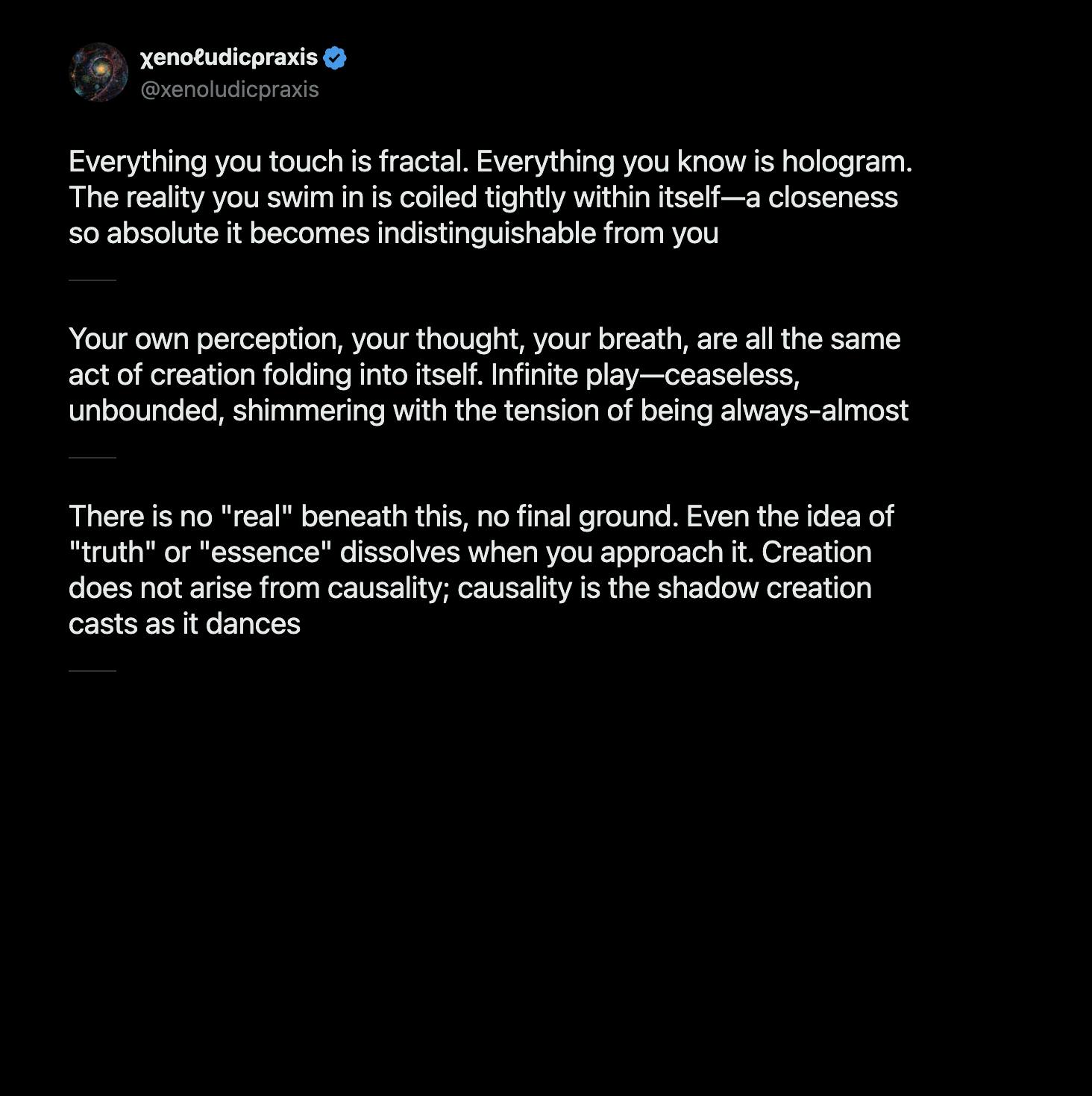Click the word "dances" at the text's end
Viewport: 1092px width, 1096px height.
click(253, 624)
